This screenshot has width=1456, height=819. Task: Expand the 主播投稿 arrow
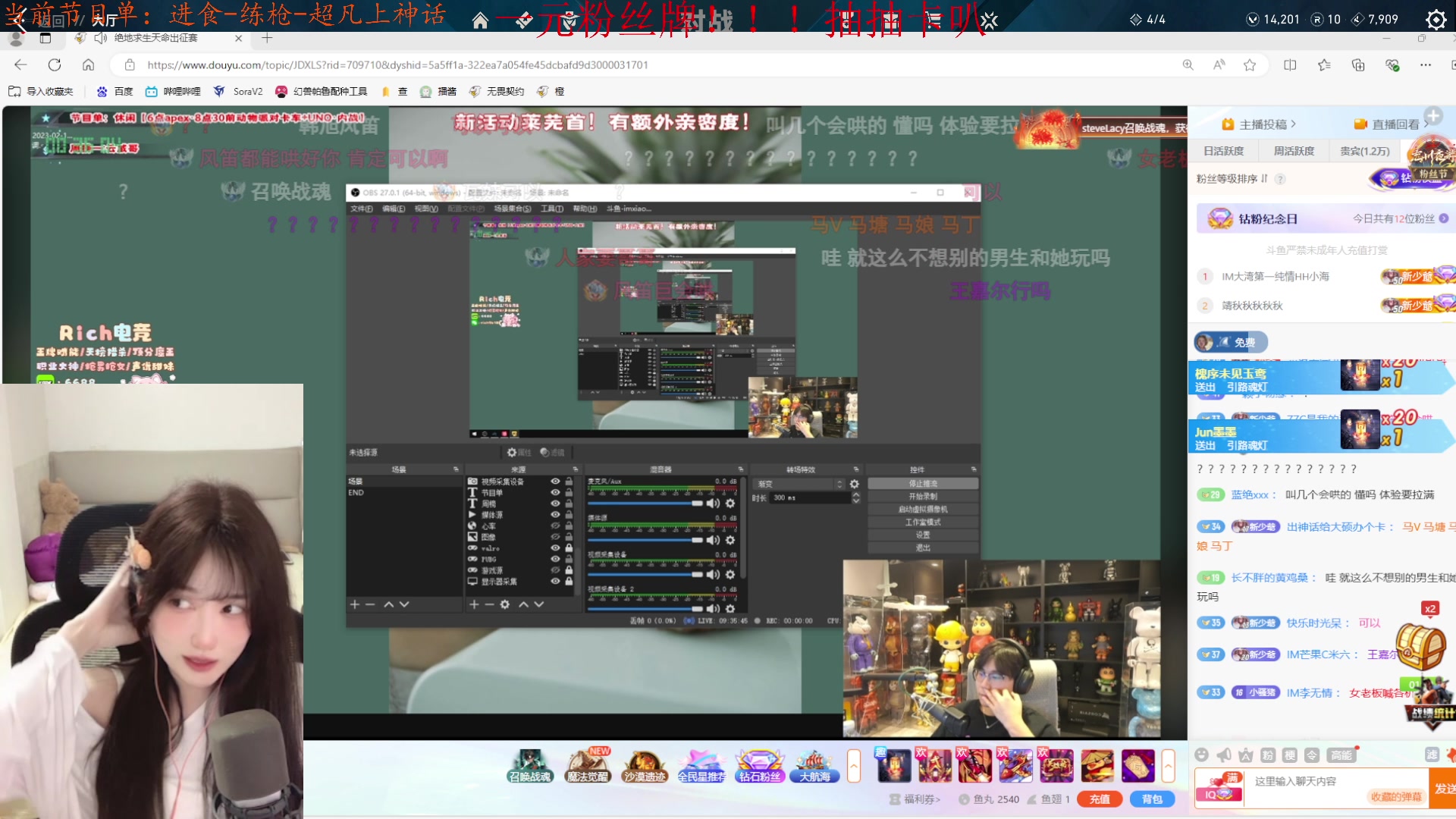[x=1294, y=124]
